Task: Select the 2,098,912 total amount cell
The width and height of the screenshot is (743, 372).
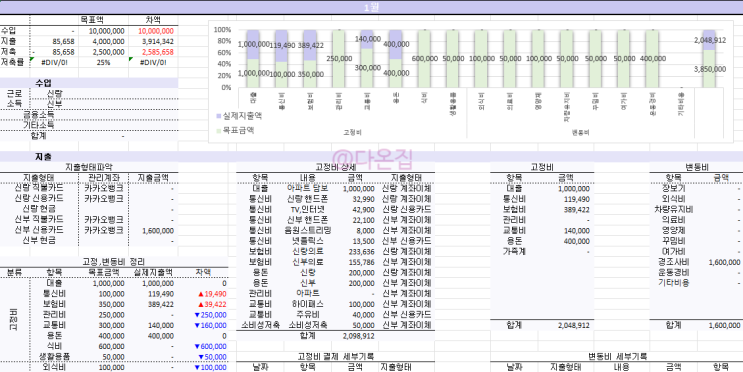Action: click(x=359, y=336)
